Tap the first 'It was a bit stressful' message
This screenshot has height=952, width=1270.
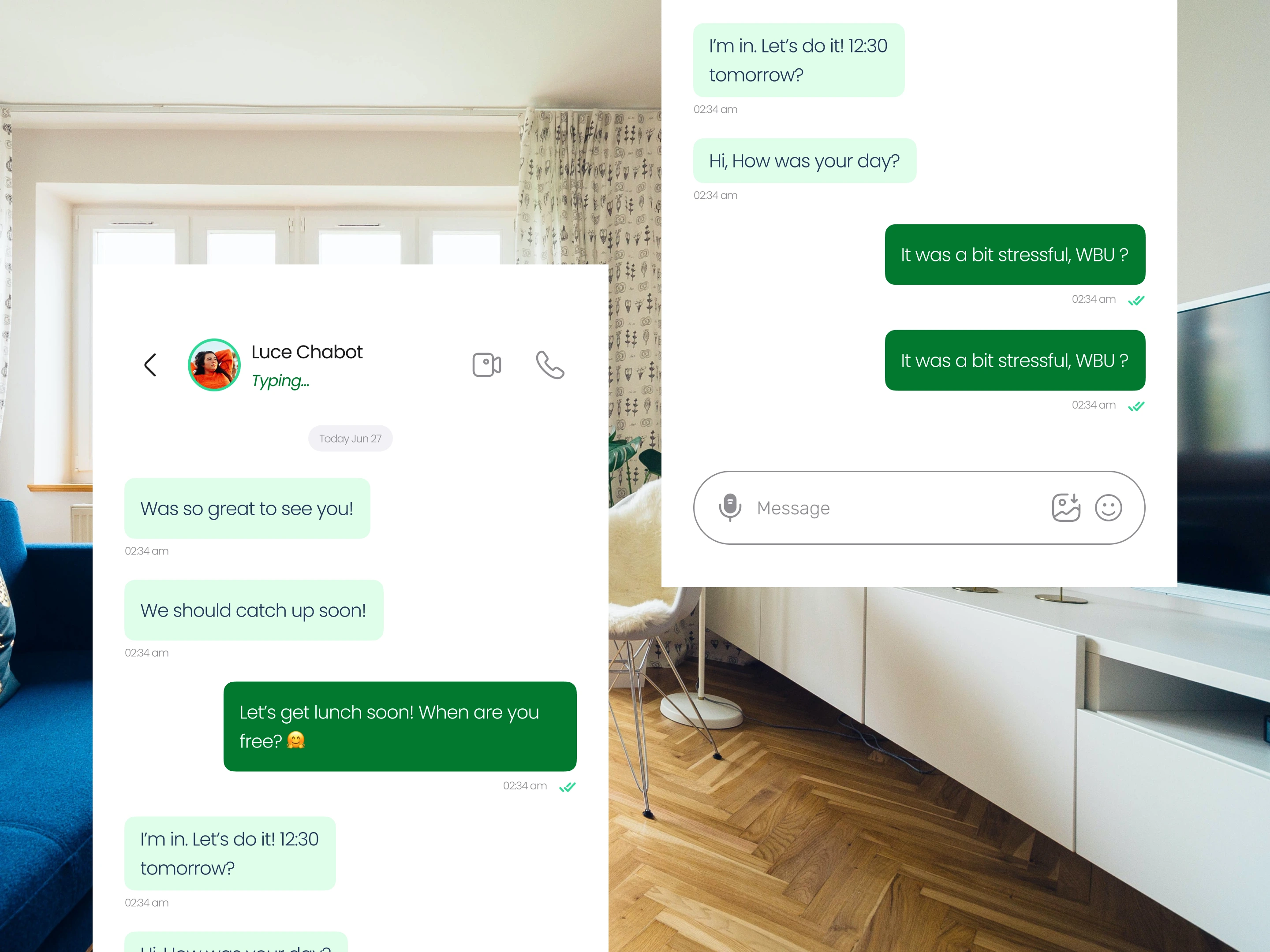pos(1015,254)
